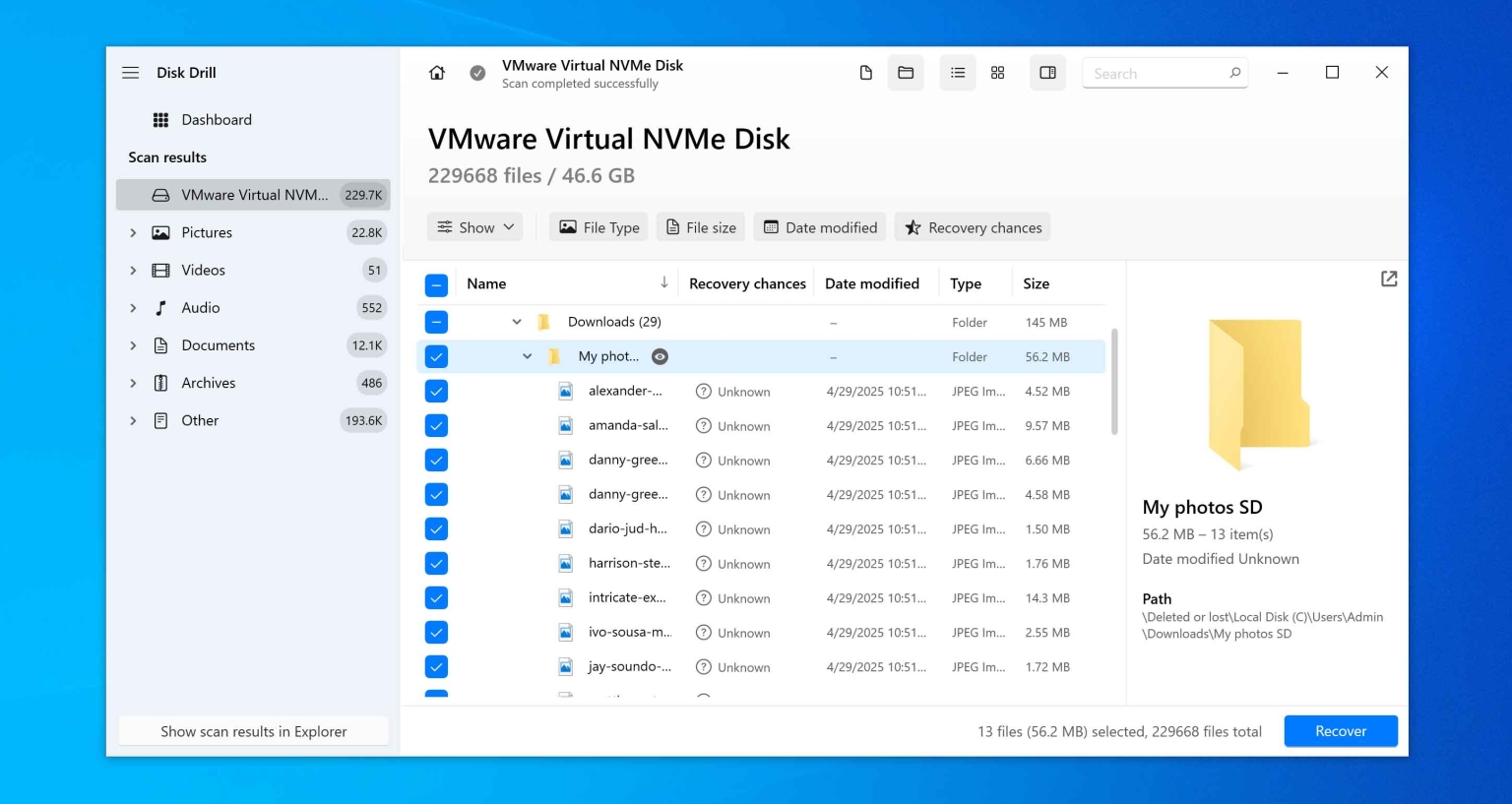
Task: Switch to grid view layout
Action: tap(998, 72)
